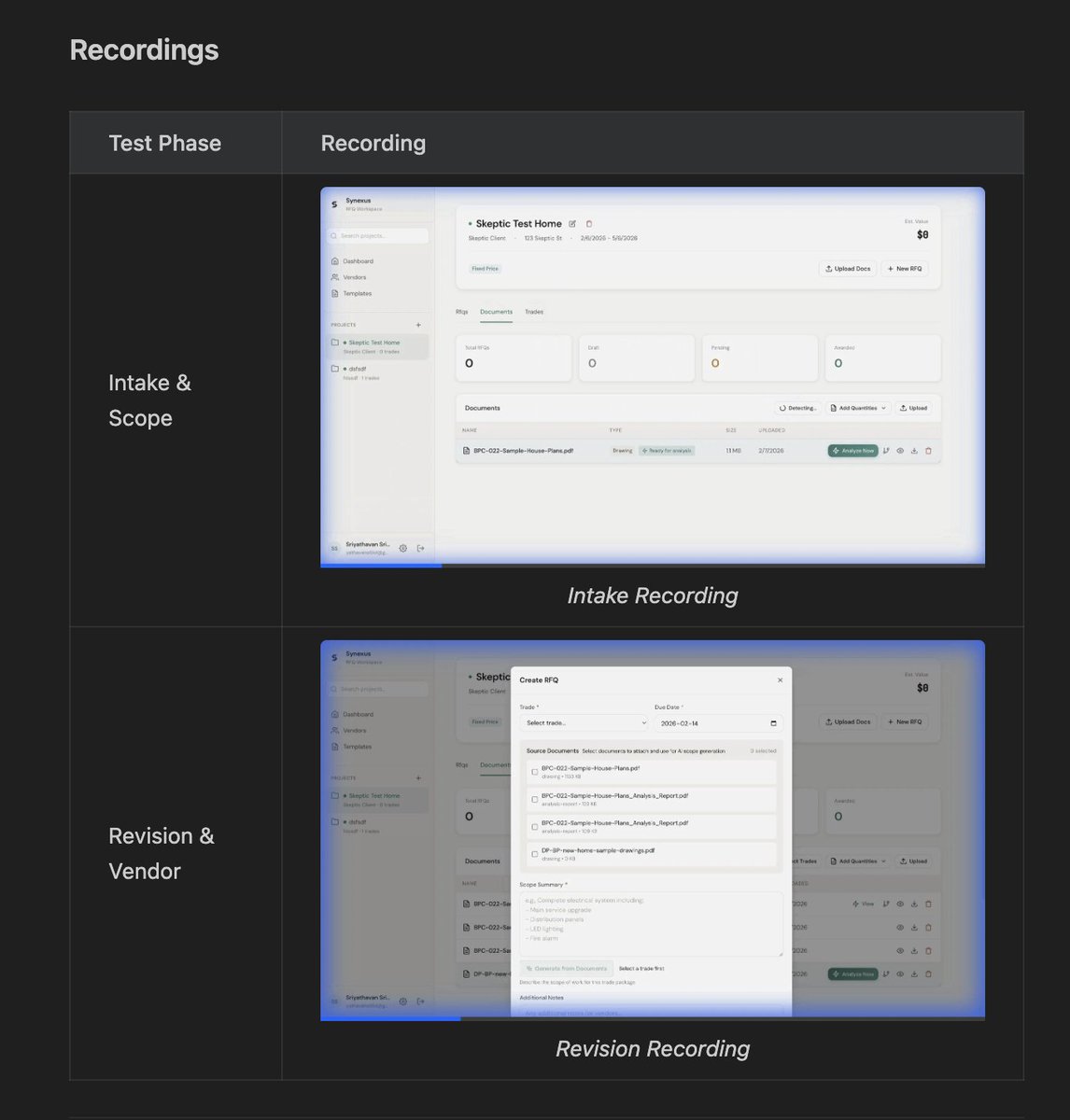Click the Intake recording blue progress bar
Screen dimensions: 1070x1120
tap(381, 566)
